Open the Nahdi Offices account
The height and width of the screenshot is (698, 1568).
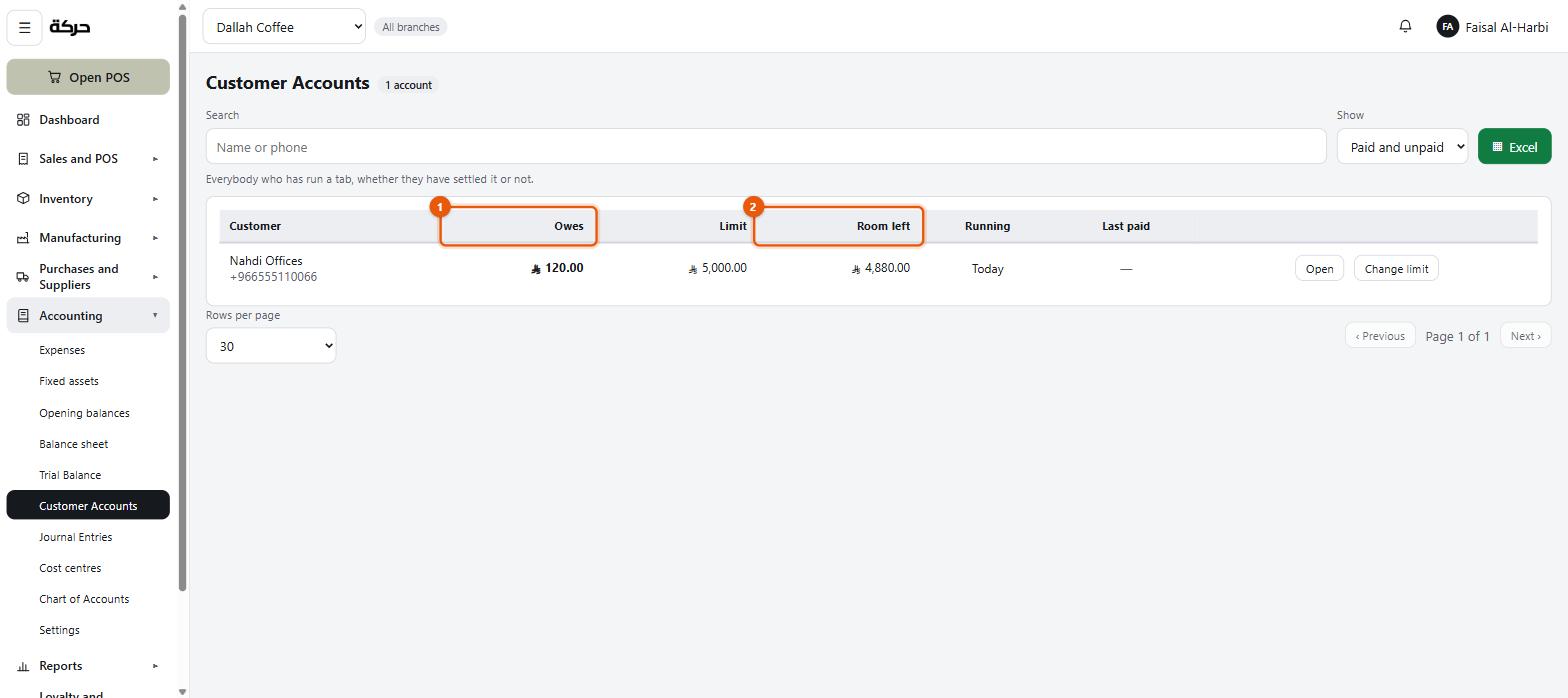click(x=1319, y=268)
